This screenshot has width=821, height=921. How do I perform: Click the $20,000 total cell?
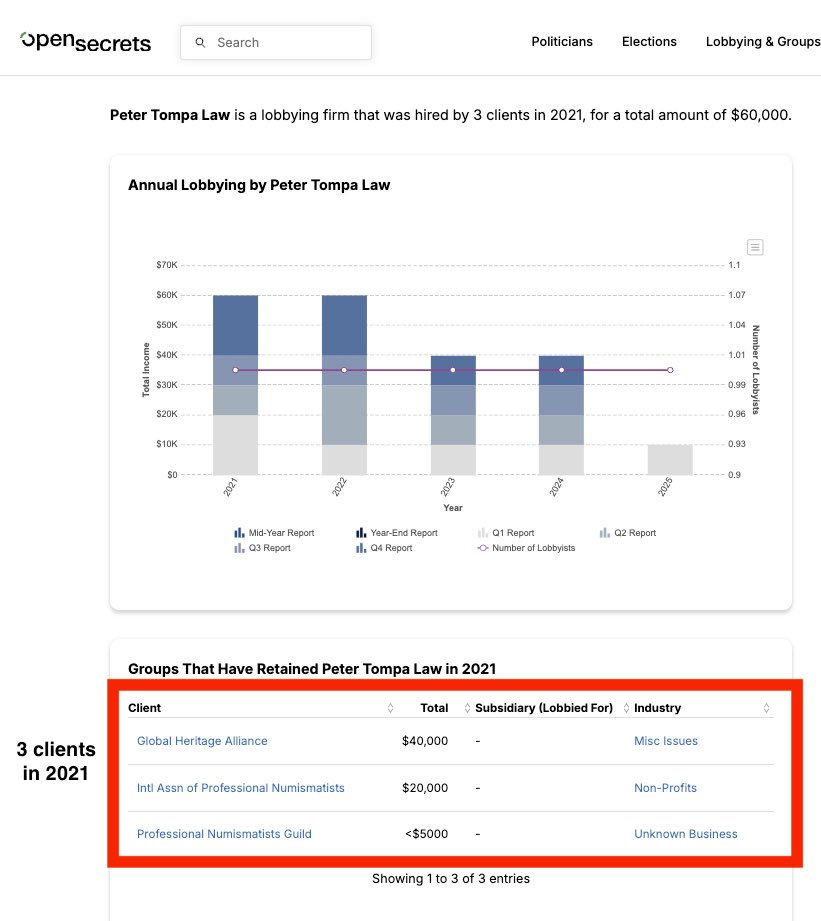coord(425,788)
